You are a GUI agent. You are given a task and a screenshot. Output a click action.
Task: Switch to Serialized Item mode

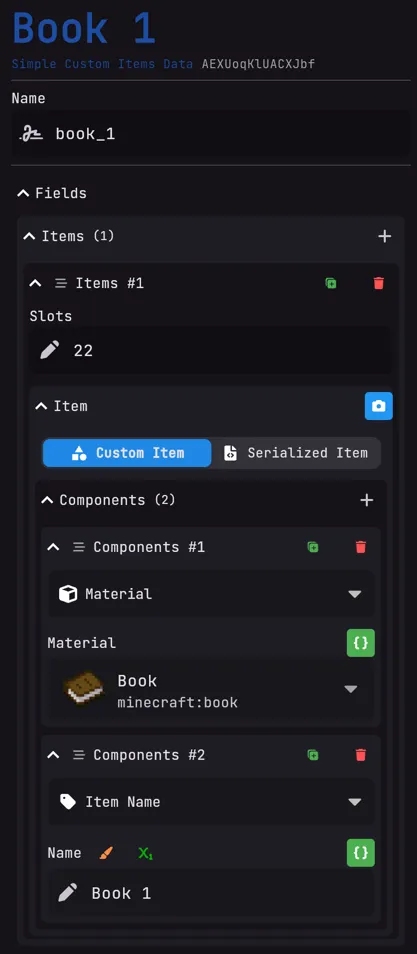[296, 453]
